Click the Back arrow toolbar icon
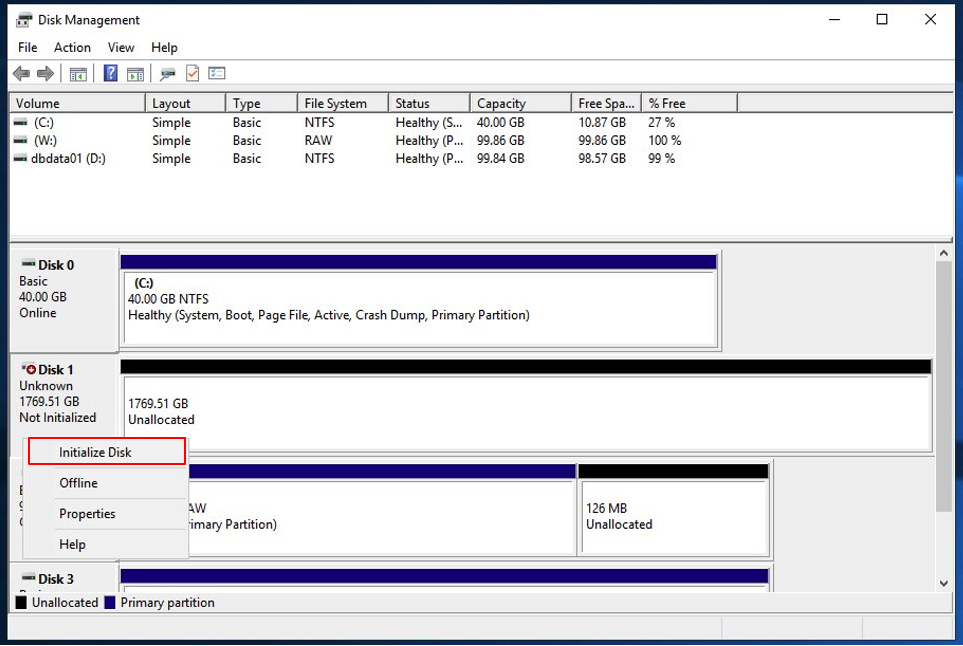 tap(21, 74)
